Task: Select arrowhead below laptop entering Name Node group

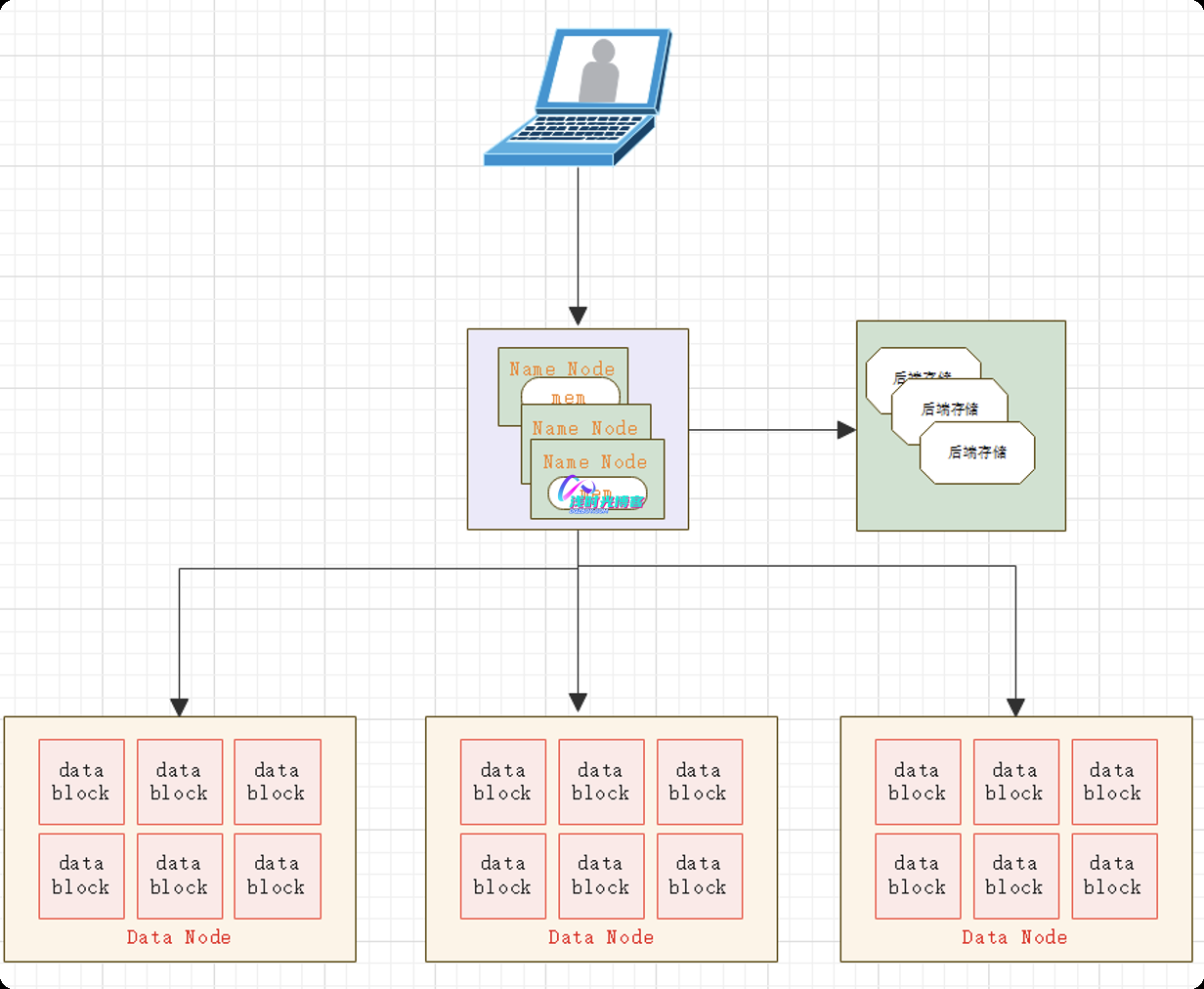Action: tap(578, 316)
